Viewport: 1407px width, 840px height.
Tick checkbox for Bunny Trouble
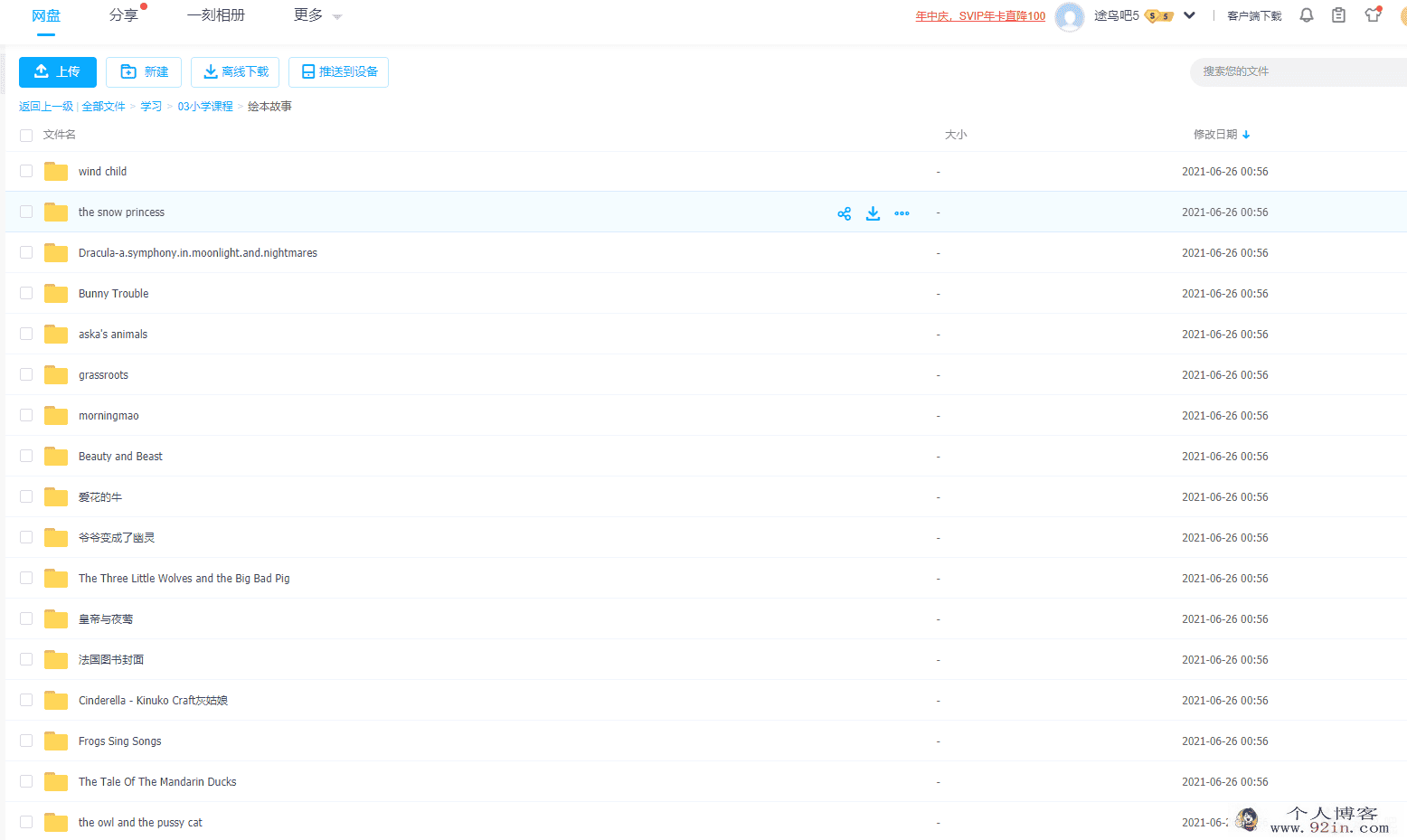[x=26, y=293]
